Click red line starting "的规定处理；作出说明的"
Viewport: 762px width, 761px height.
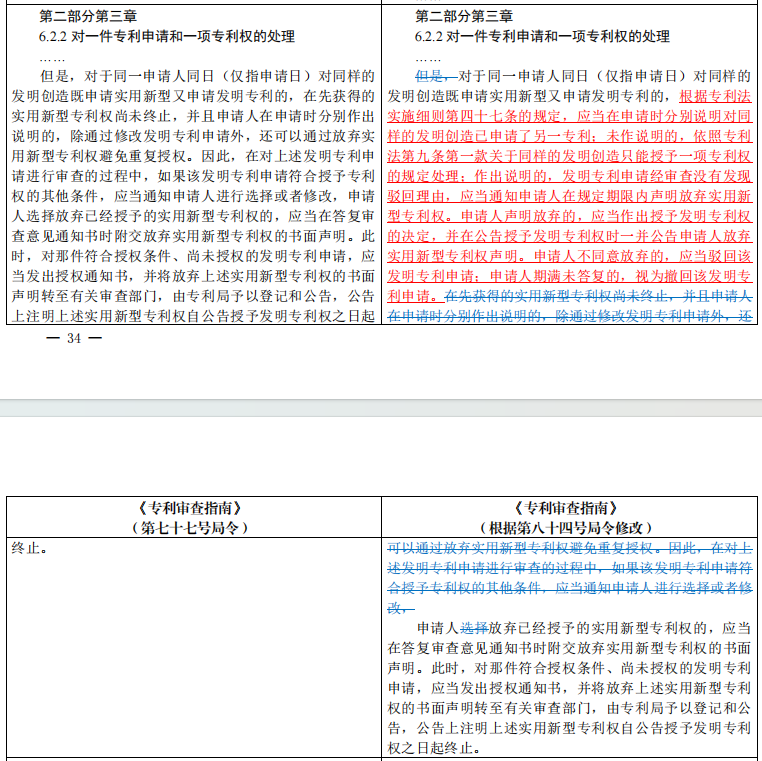click(570, 176)
